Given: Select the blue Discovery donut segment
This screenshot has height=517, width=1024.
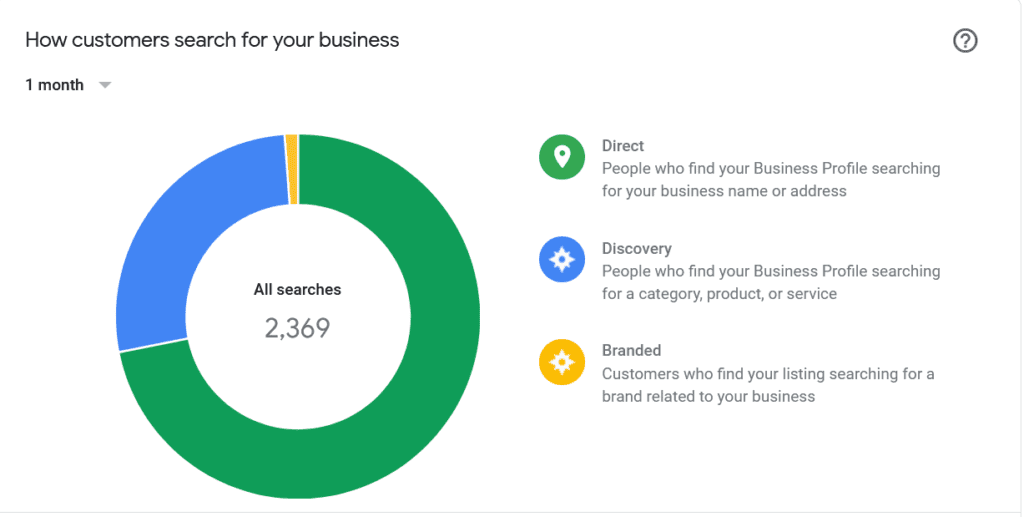Looking at the screenshot, I should pos(170,260).
